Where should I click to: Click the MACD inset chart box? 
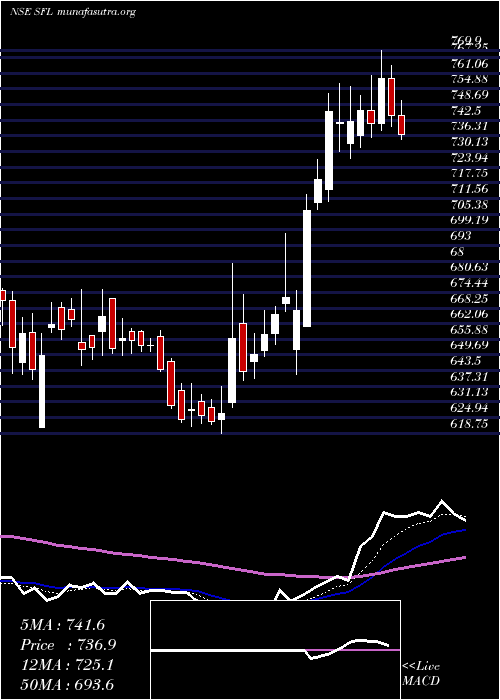275,650
